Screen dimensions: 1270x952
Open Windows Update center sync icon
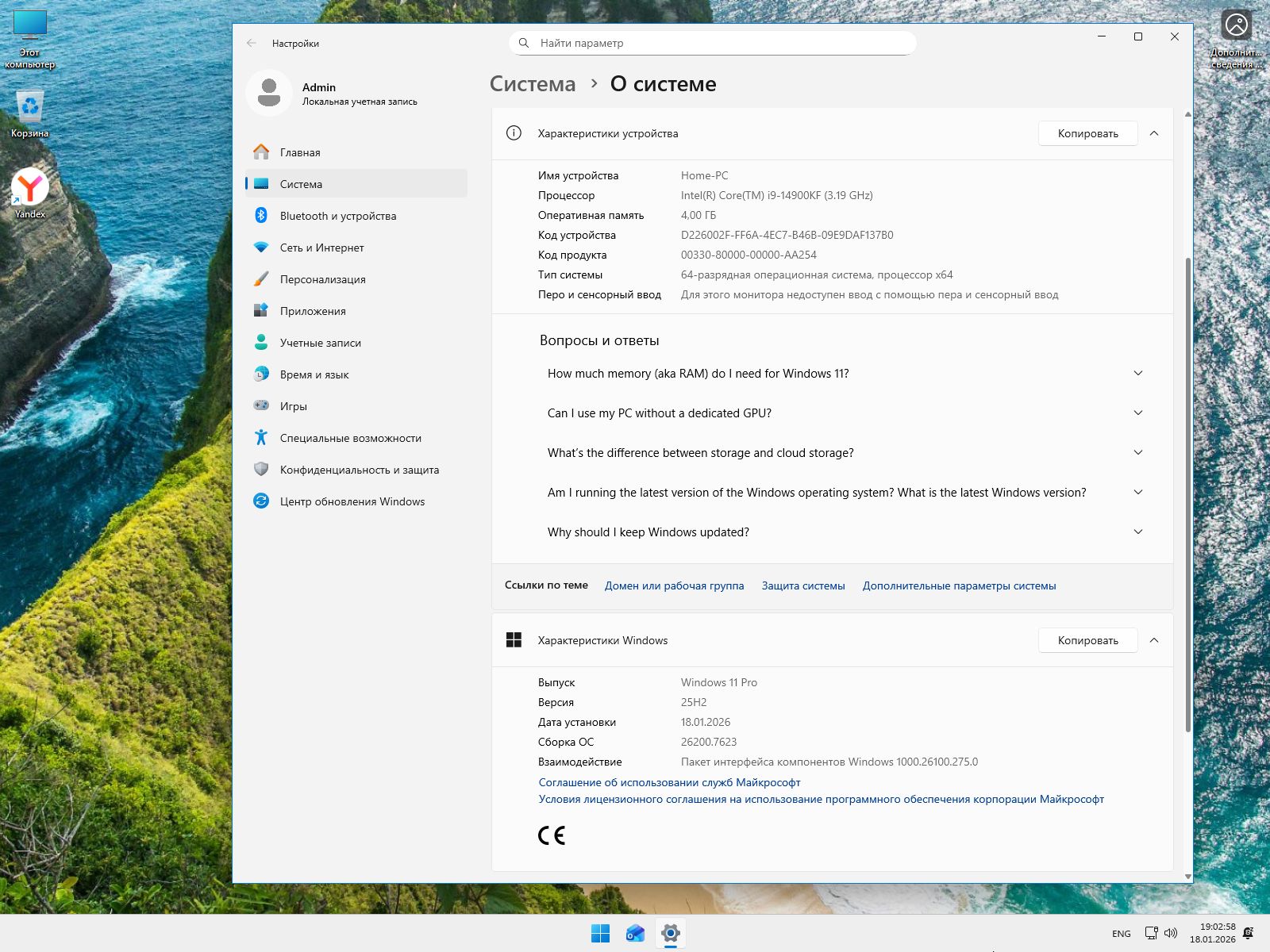[261, 501]
